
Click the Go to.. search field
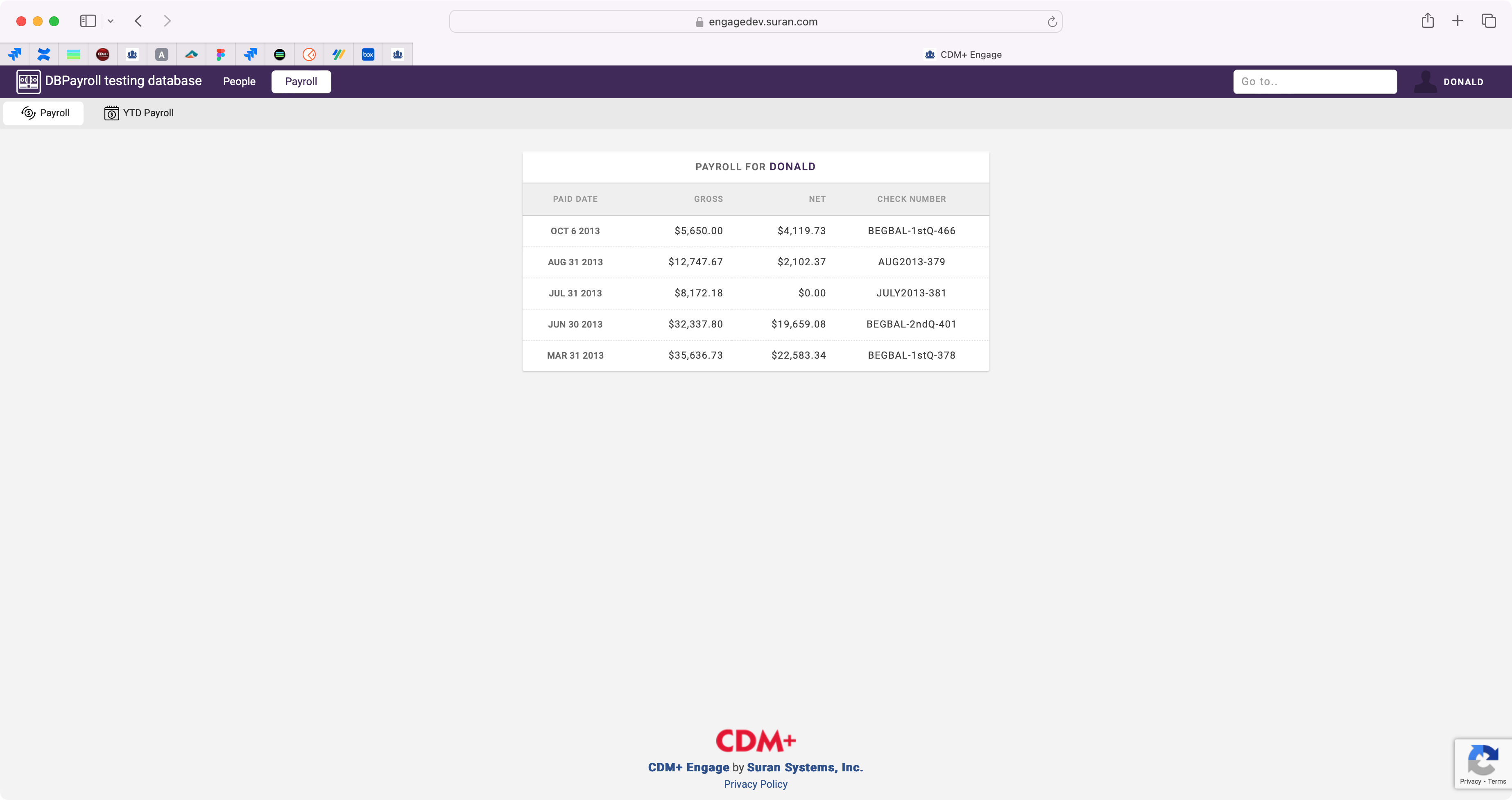(1315, 81)
